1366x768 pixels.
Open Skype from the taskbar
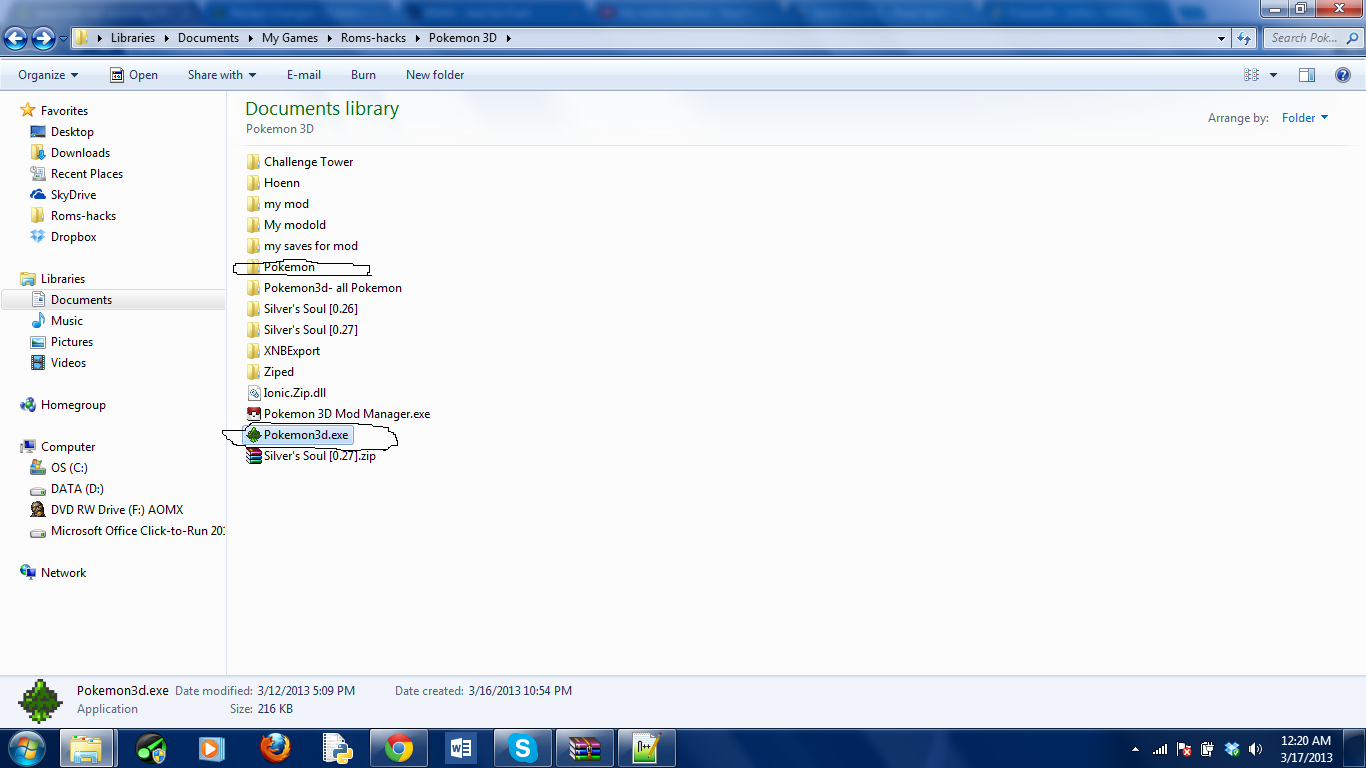point(523,748)
